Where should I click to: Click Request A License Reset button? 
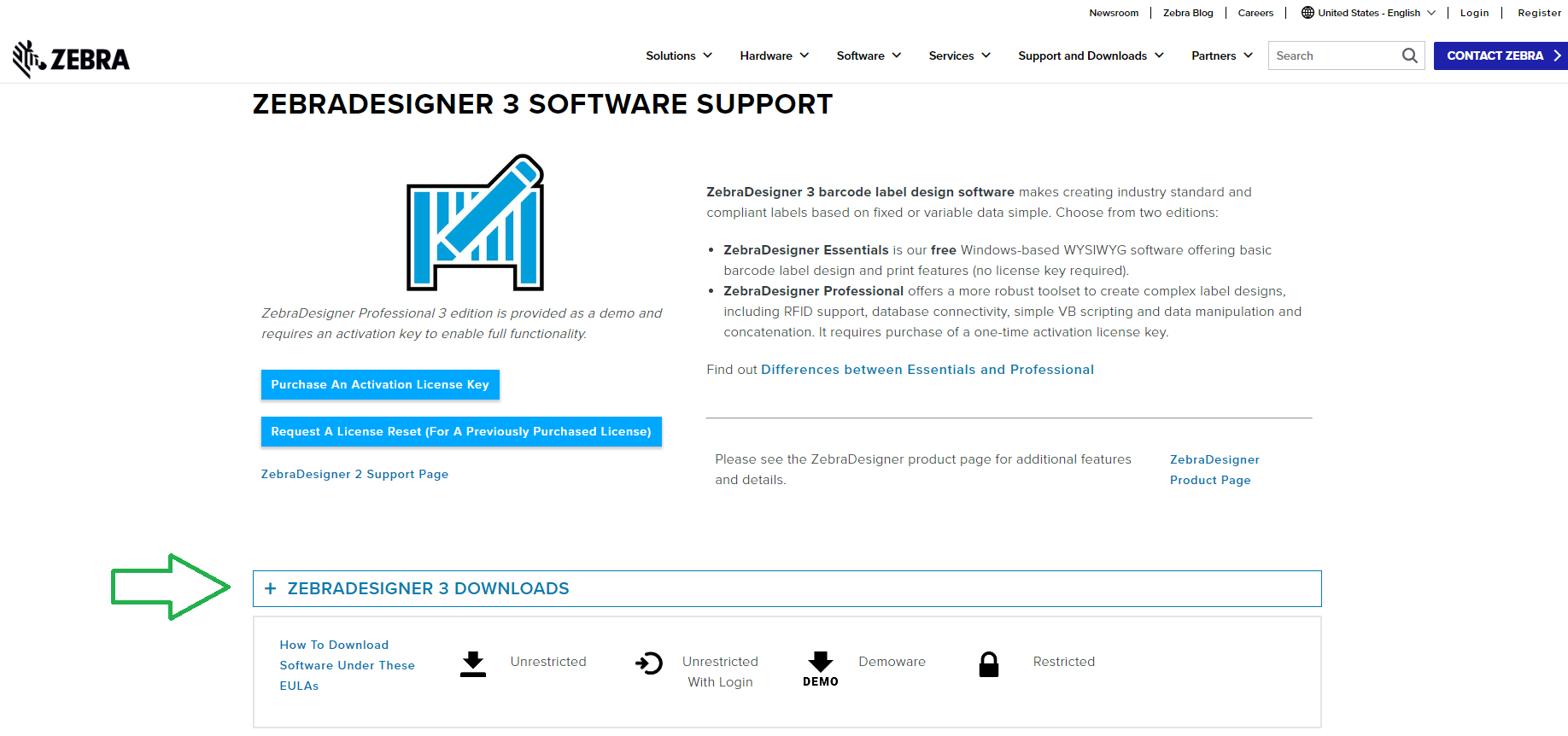461,431
